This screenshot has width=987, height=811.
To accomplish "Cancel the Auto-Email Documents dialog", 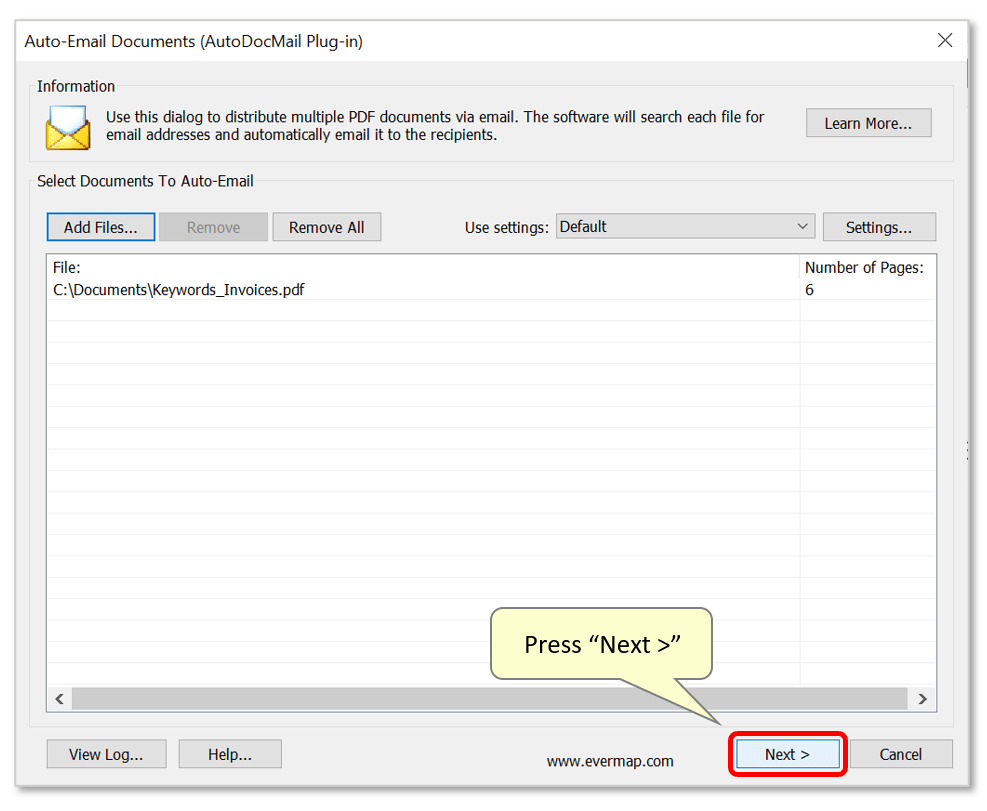I will tap(900, 754).
